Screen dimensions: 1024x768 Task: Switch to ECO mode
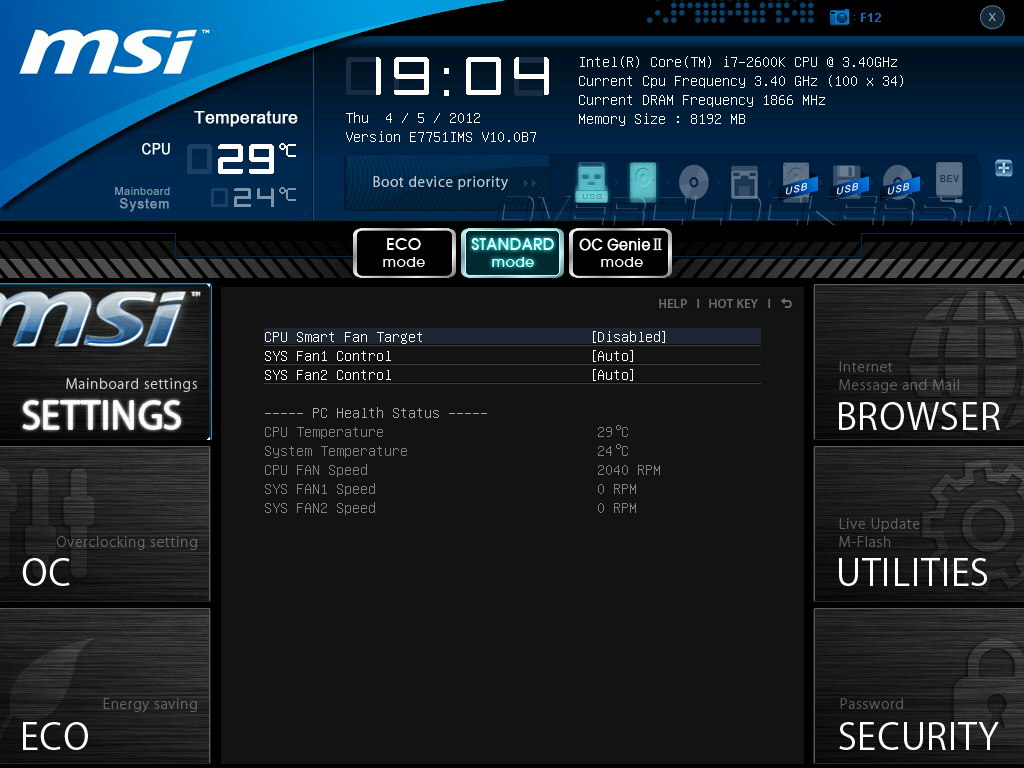[x=404, y=253]
